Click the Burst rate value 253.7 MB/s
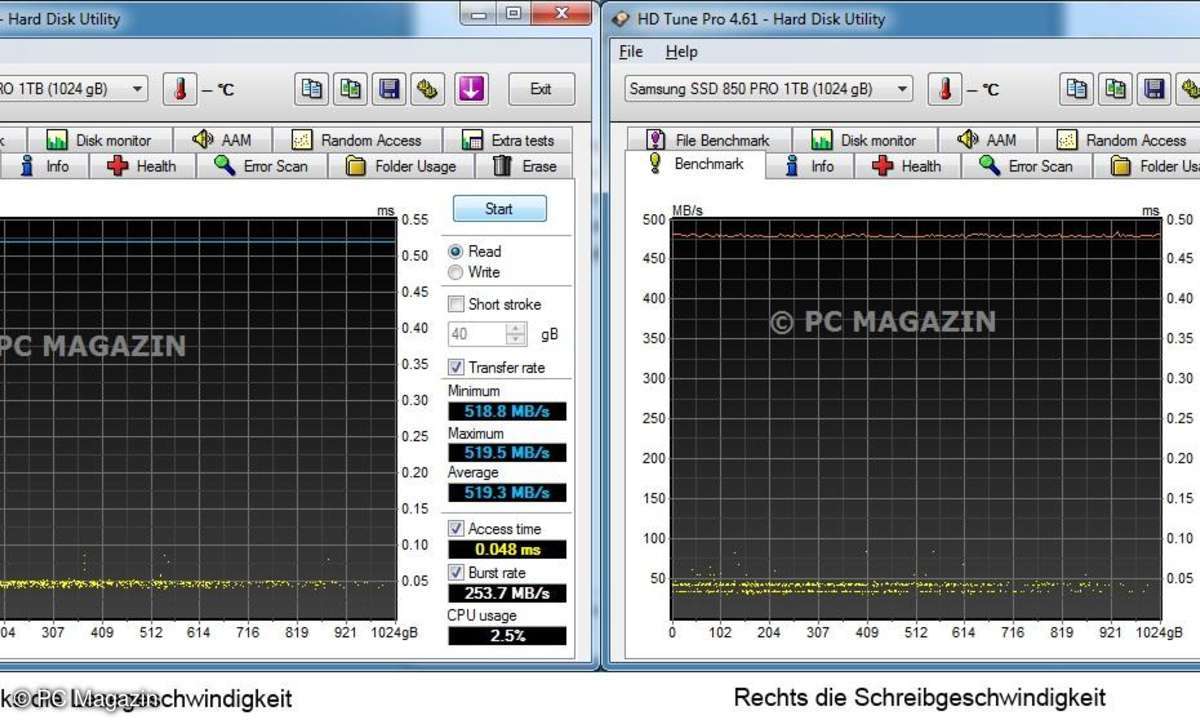Viewport: 1200px width, 720px height. [506, 593]
